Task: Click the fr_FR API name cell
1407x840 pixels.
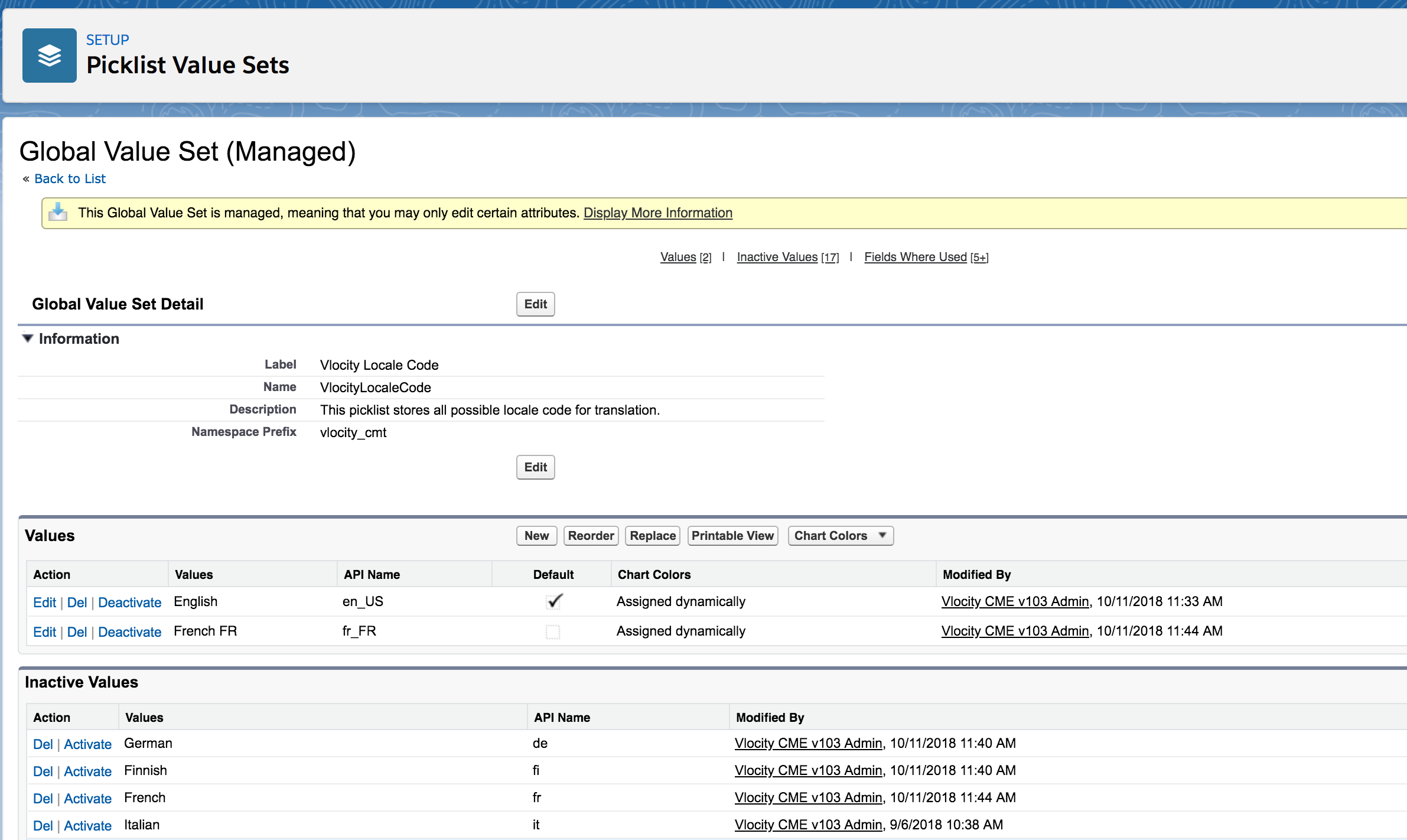Action: [359, 631]
